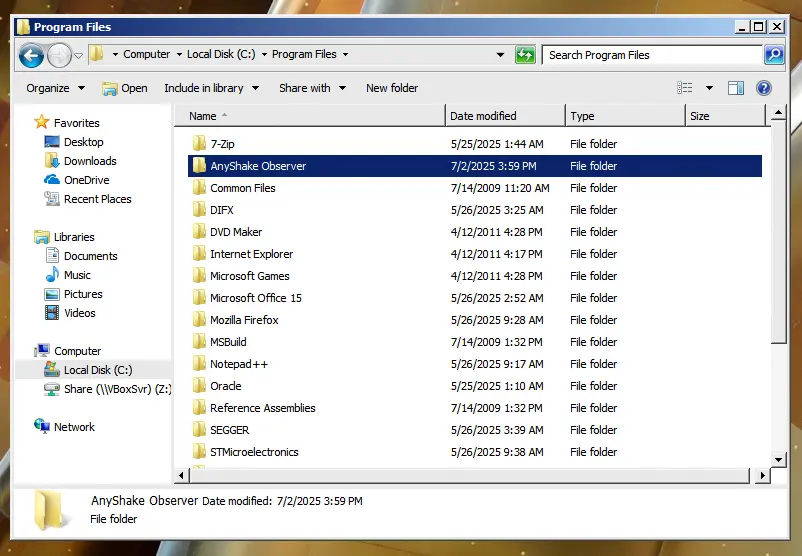Open Share (\\VBoxSvr) (Z:) network drive
Viewport: 802px width, 556px height.
(107, 389)
